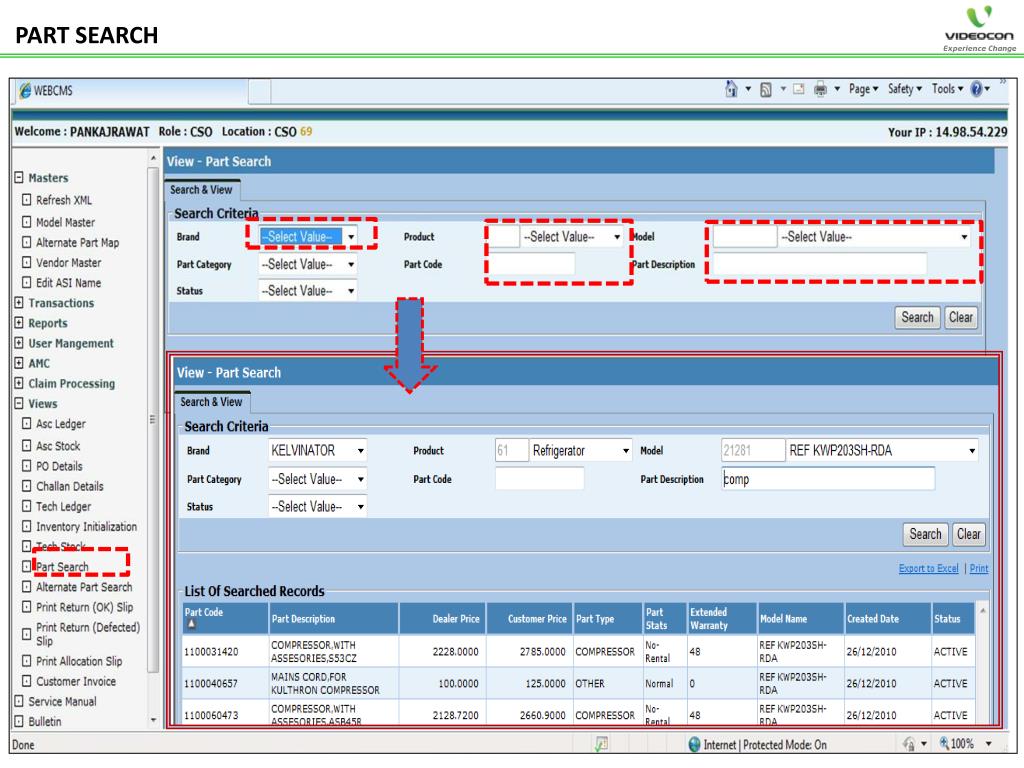The height and width of the screenshot is (768, 1024).
Task: Open the upper Product Select Value dropdown
Action: 571,236
